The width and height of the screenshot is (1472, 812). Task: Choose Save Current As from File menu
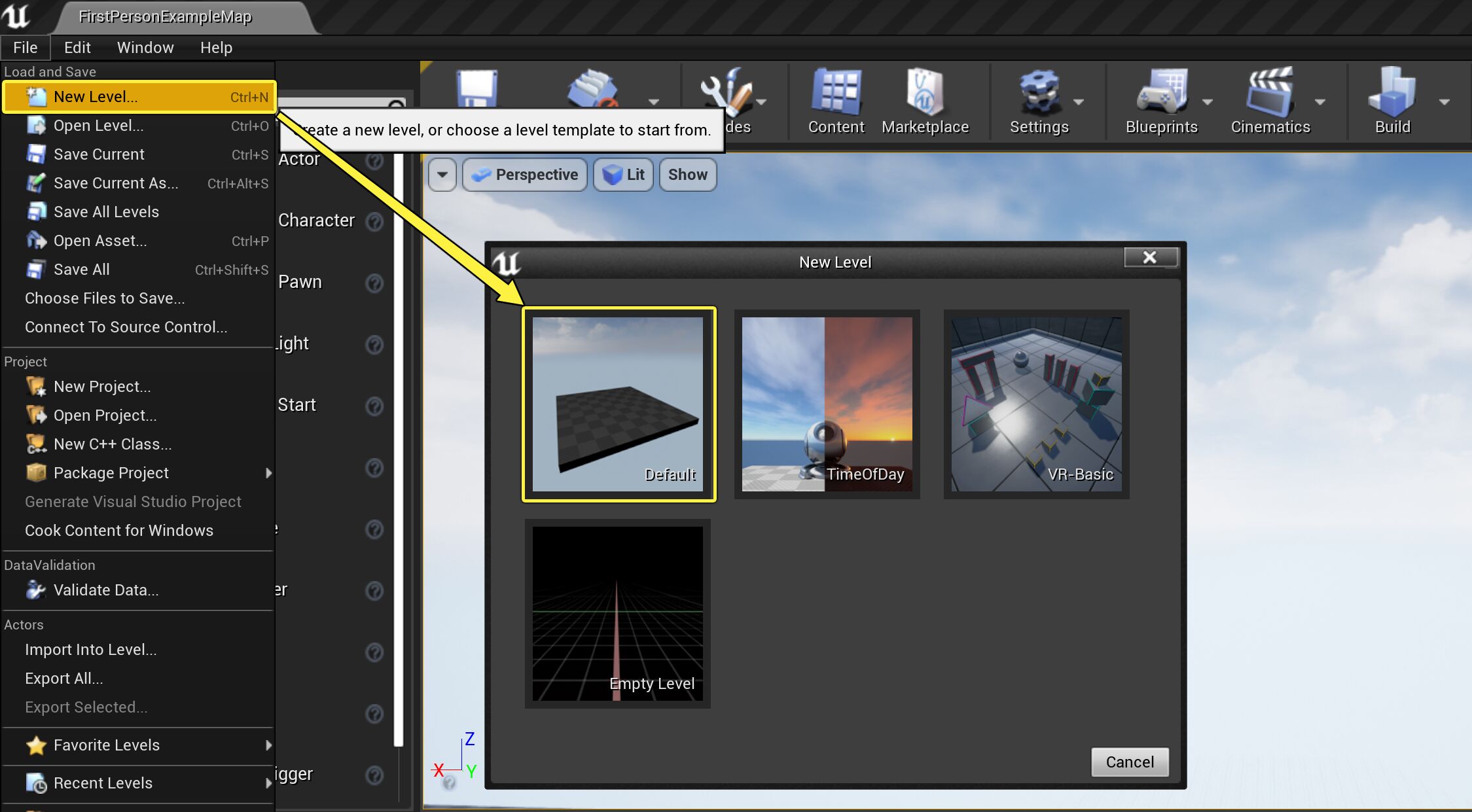tap(116, 183)
